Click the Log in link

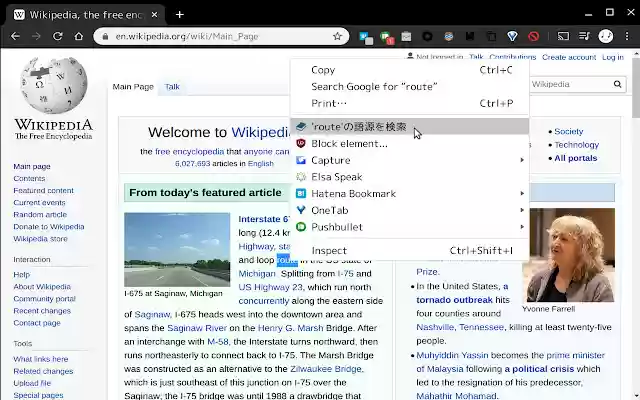tap(613, 57)
